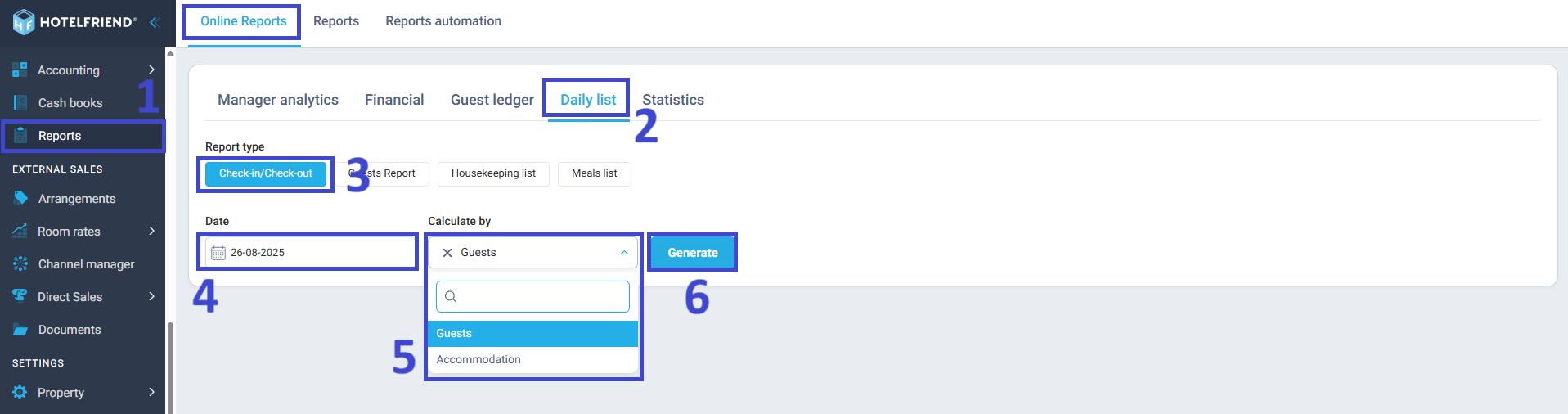Expand the Room rates submenu arrow
The image size is (1568, 414).
tap(151, 231)
